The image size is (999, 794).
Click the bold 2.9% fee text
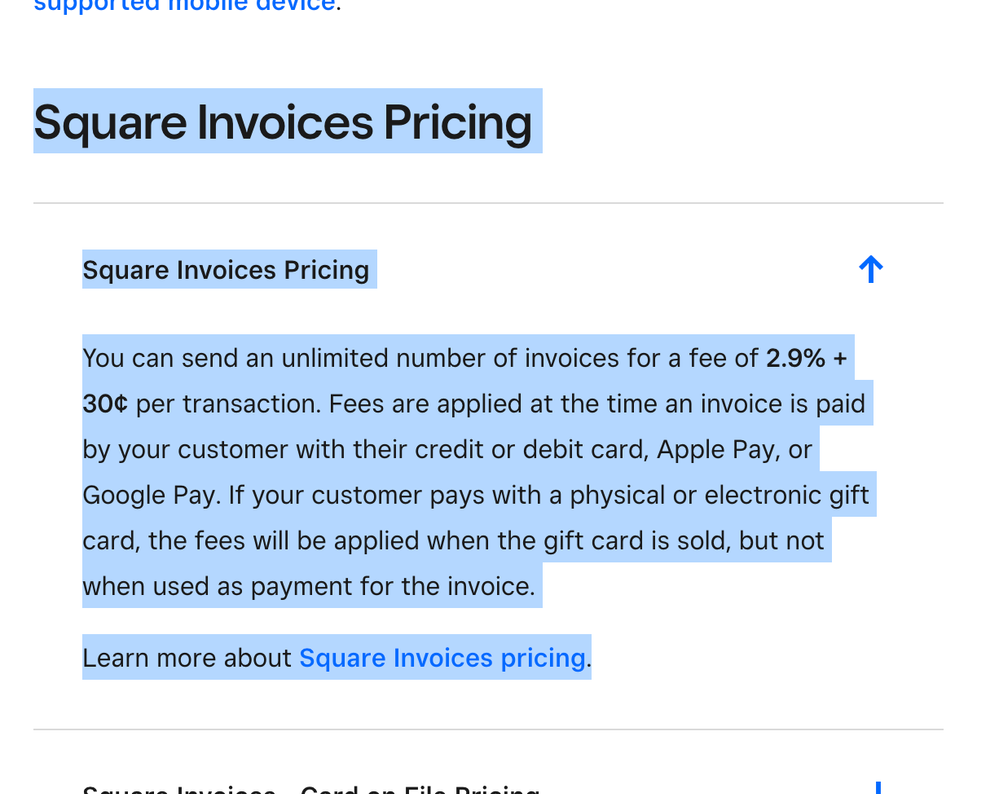click(x=796, y=358)
